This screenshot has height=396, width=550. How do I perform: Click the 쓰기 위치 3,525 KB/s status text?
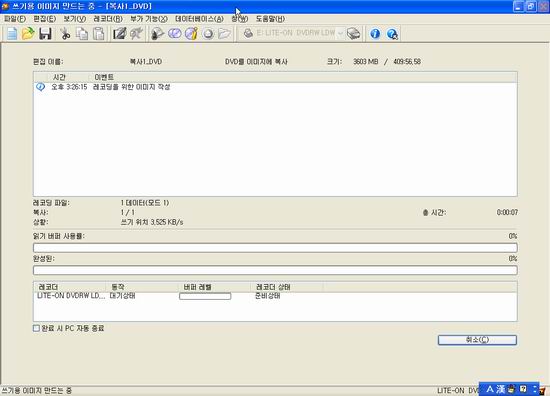pos(152,222)
